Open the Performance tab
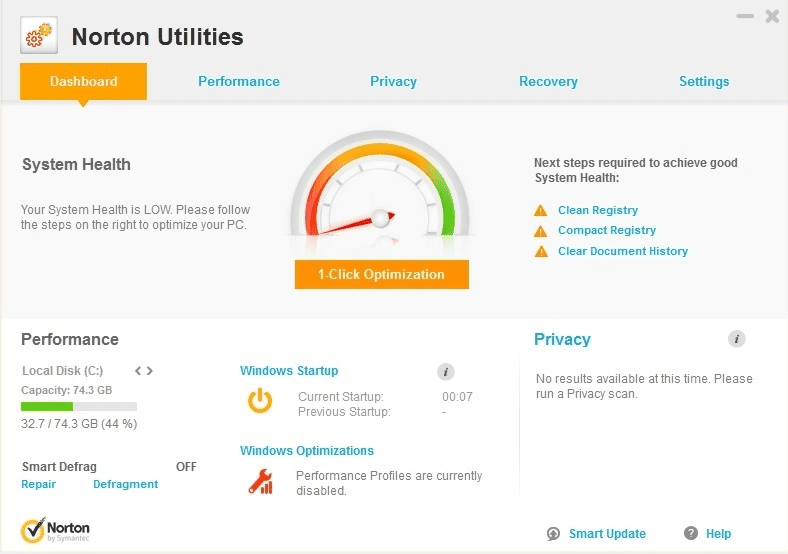This screenshot has width=788, height=554. 238,82
